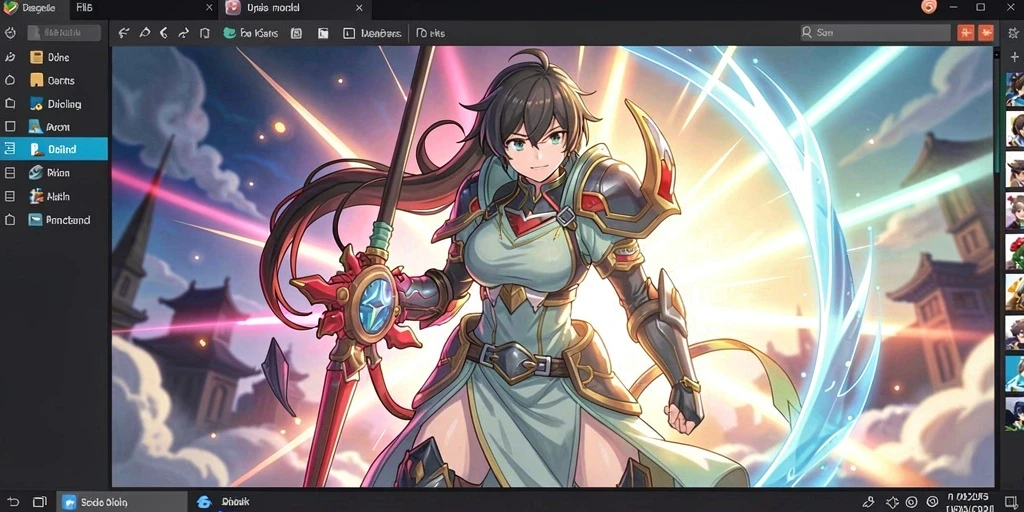Image resolution: width=1024 pixels, height=512 pixels.
Task: Open the 'Dialing' sidebar item
Action: click(x=56, y=104)
